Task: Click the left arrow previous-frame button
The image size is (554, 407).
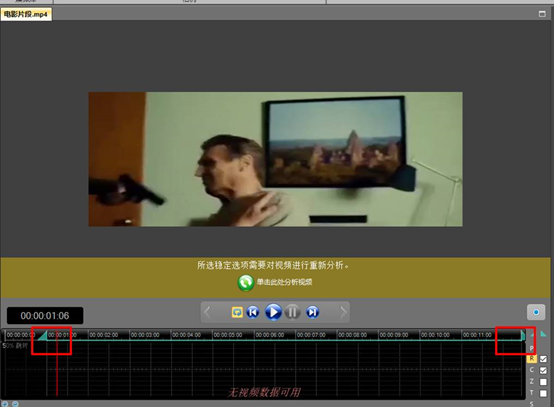Action: click(x=207, y=312)
